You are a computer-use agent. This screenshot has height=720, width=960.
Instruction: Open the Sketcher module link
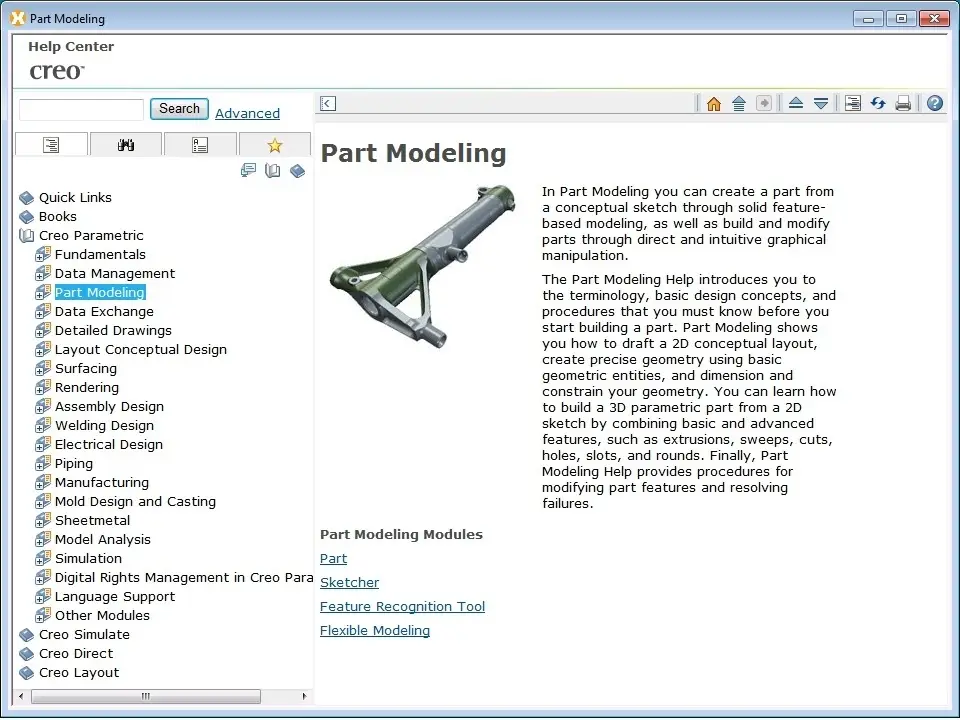point(349,582)
